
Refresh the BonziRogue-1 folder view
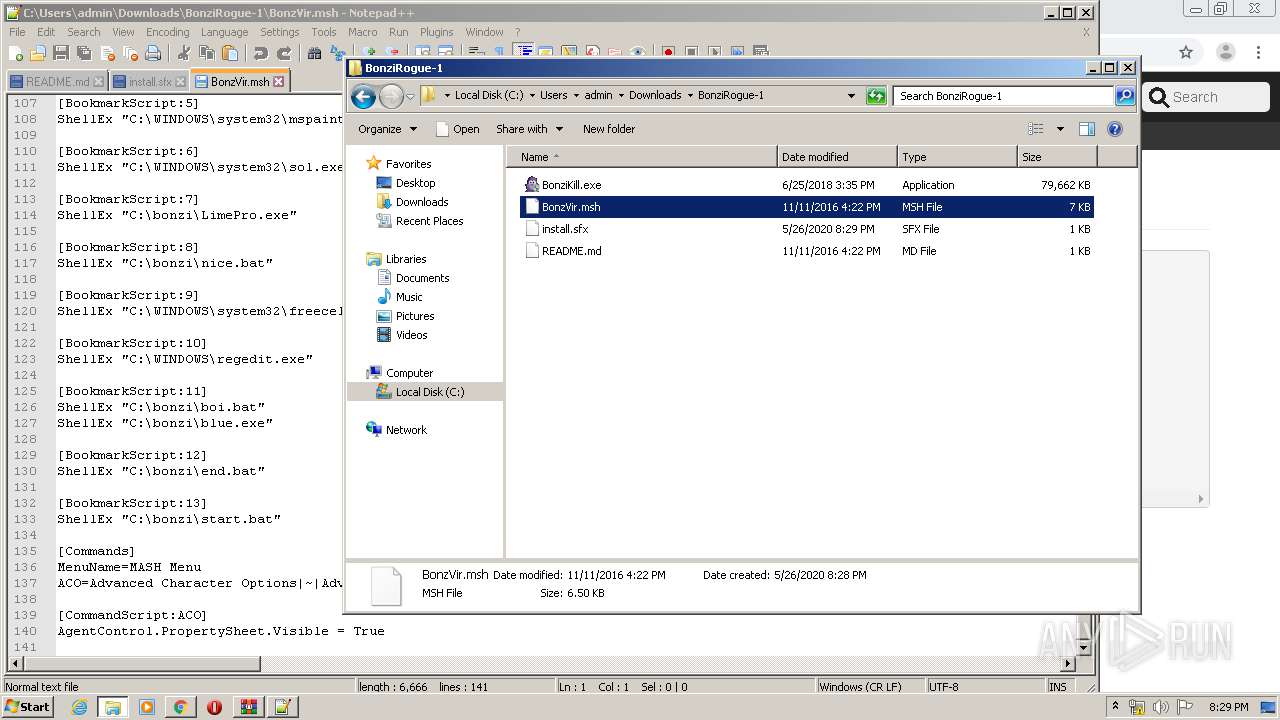coord(876,96)
